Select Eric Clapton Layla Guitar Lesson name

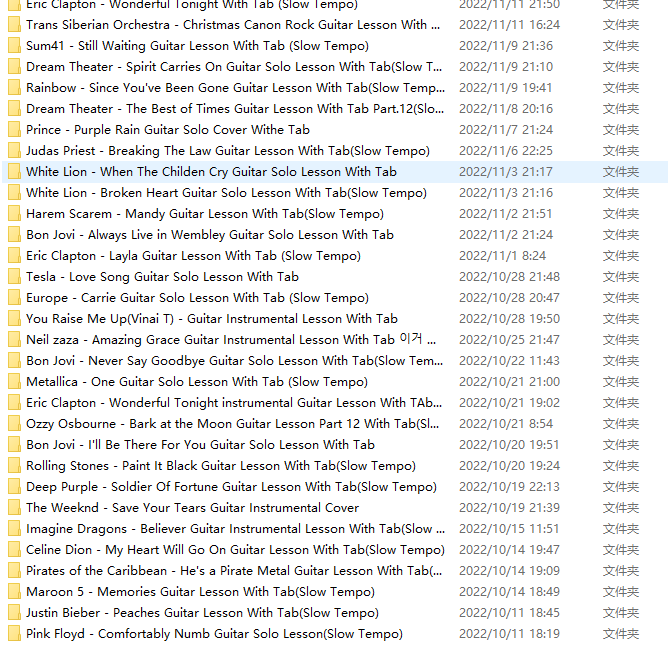tap(193, 256)
